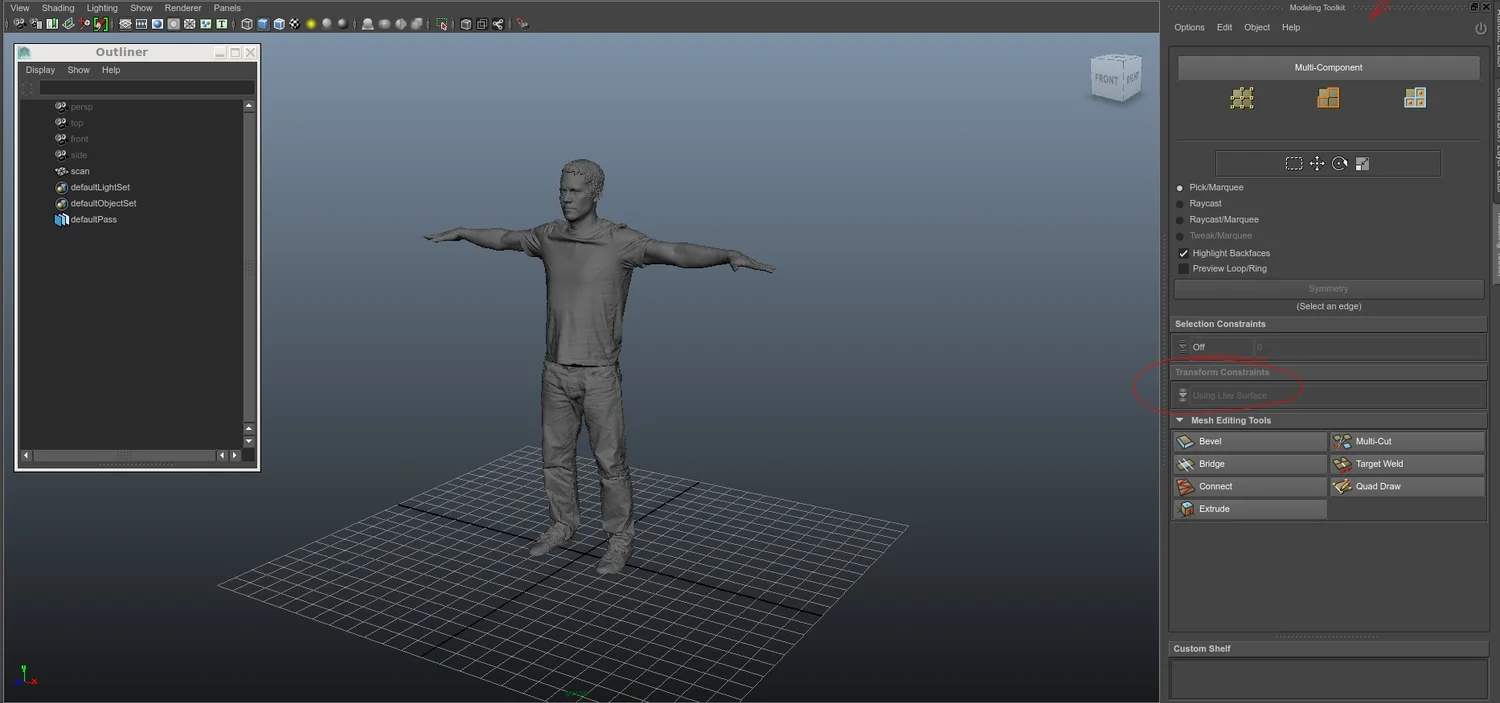Collapse the Mesh Editing Tools section

point(1181,419)
